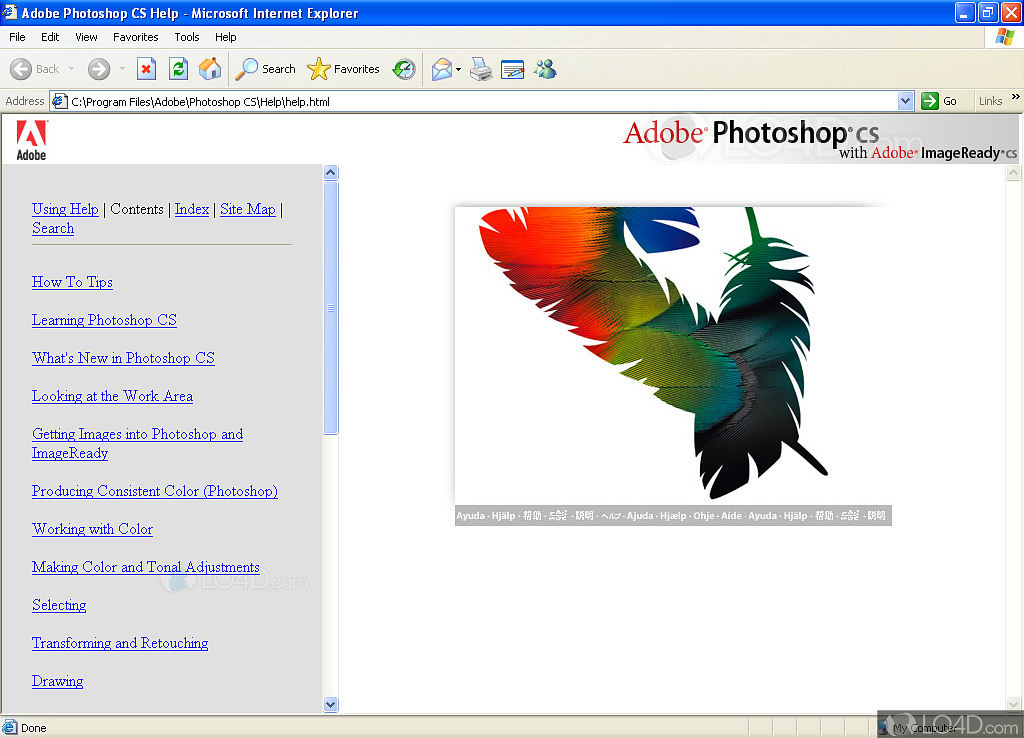
Task: Click the green Refresh page icon
Action: tap(178, 69)
